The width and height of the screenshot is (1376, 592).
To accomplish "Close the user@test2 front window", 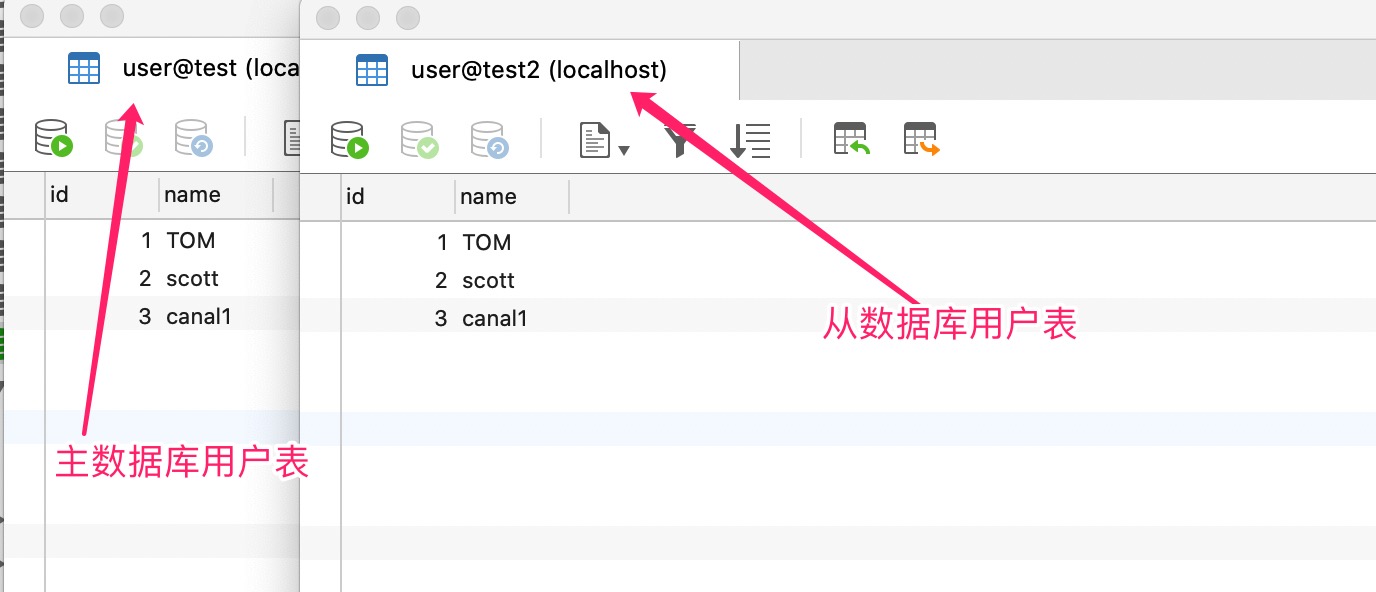I will pos(328,18).
